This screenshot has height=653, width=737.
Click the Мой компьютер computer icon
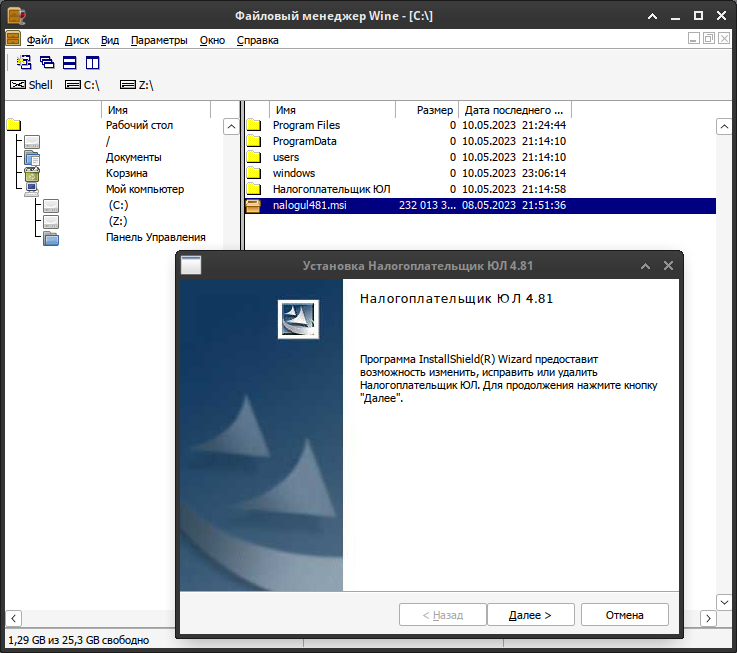32,190
